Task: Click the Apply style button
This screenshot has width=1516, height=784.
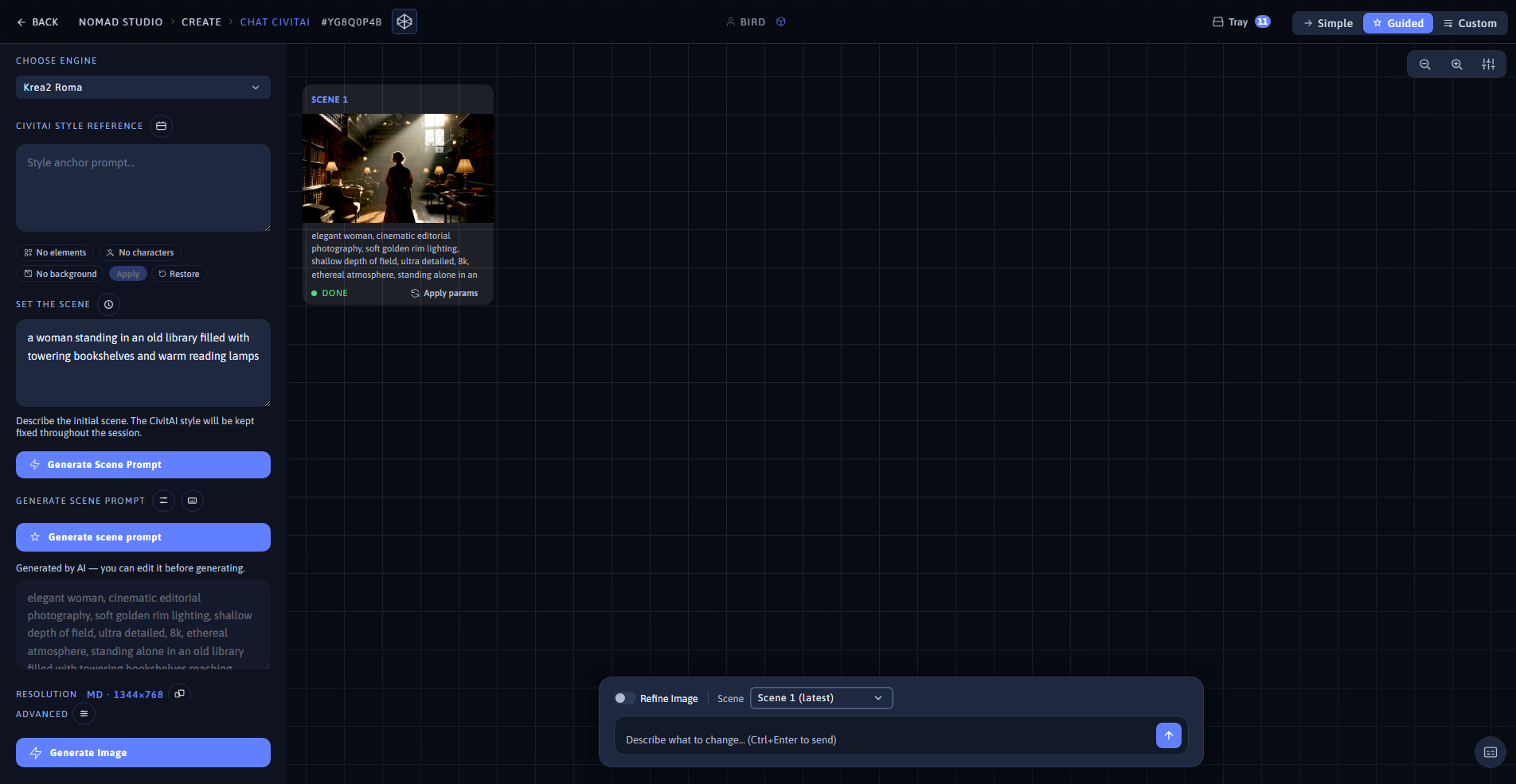Action: click(128, 274)
